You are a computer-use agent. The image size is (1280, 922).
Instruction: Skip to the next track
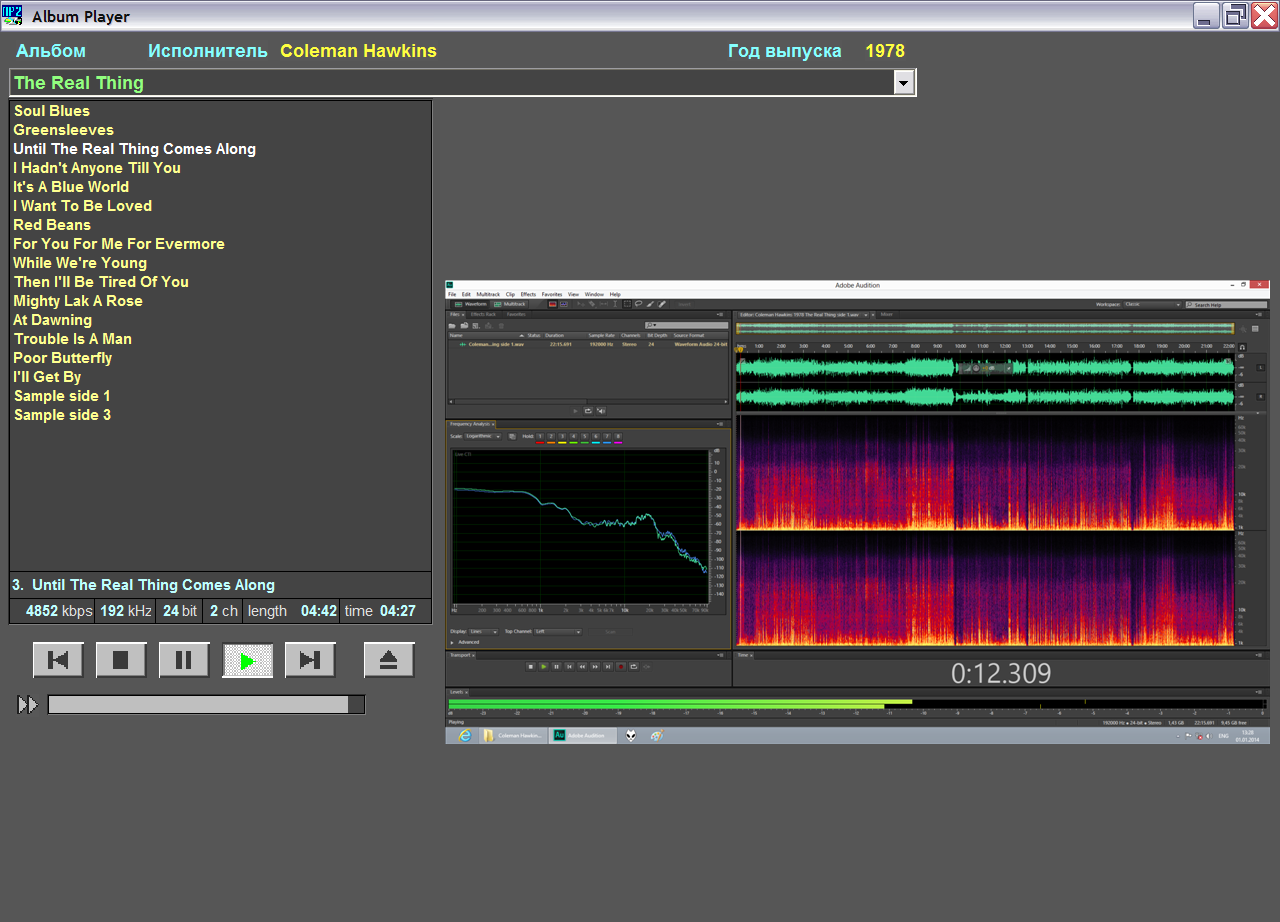(310, 660)
